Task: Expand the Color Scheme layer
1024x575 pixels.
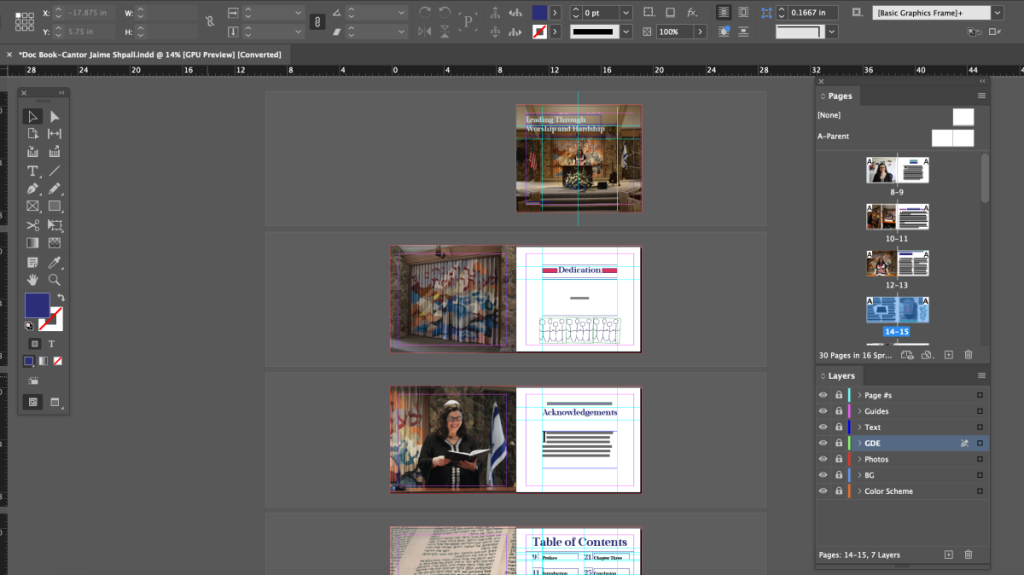Action: point(859,491)
